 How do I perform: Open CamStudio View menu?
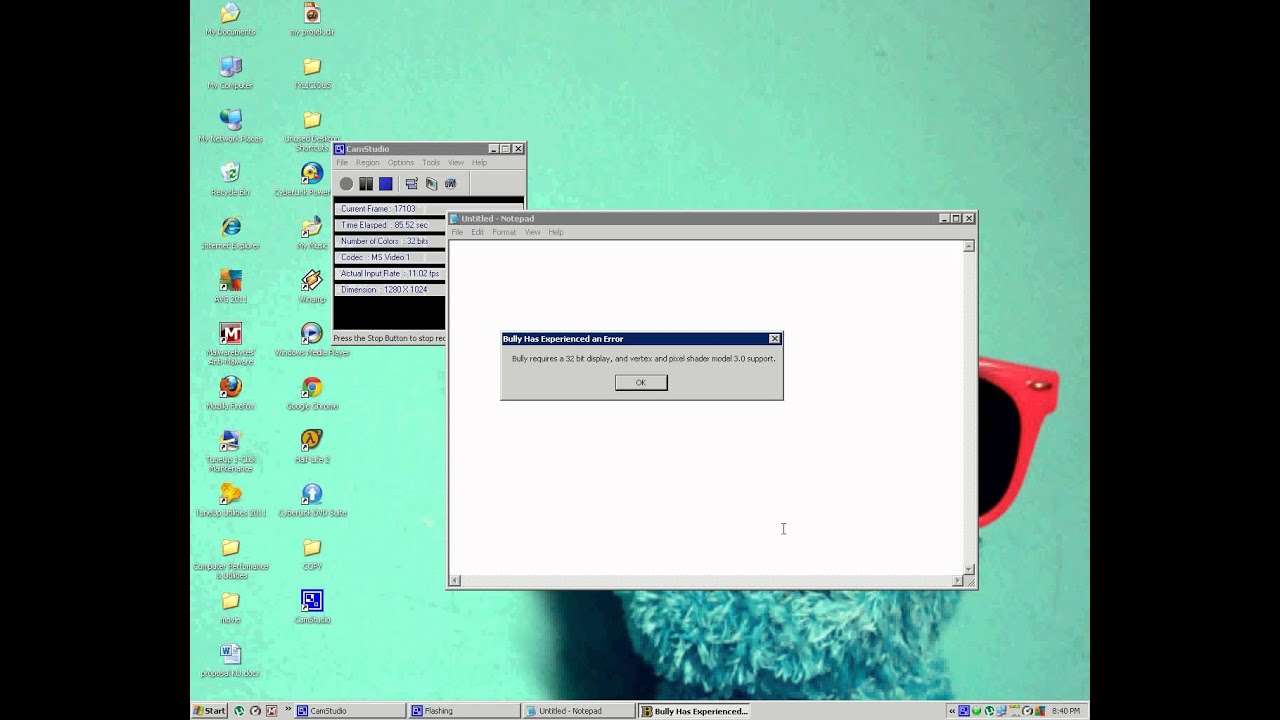(x=456, y=162)
